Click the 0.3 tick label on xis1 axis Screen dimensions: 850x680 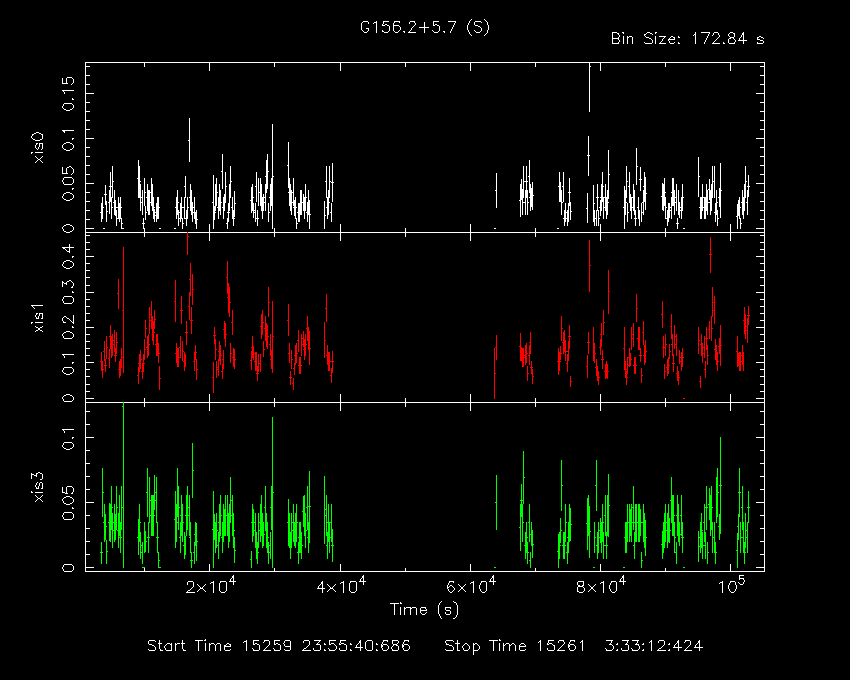pyautogui.click(x=68, y=292)
